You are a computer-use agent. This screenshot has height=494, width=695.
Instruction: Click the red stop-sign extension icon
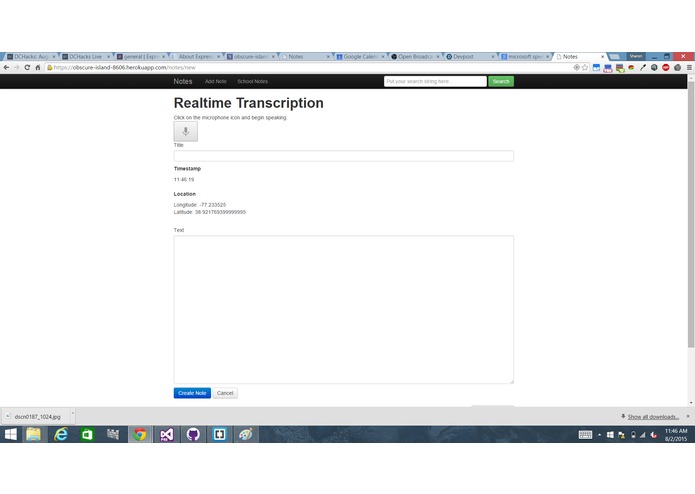[x=666, y=67]
